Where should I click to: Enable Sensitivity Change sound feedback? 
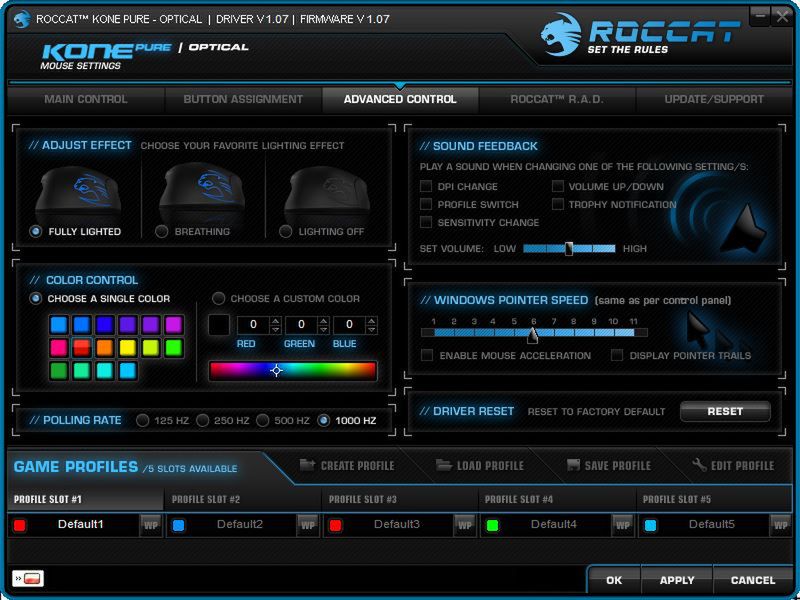click(426, 221)
